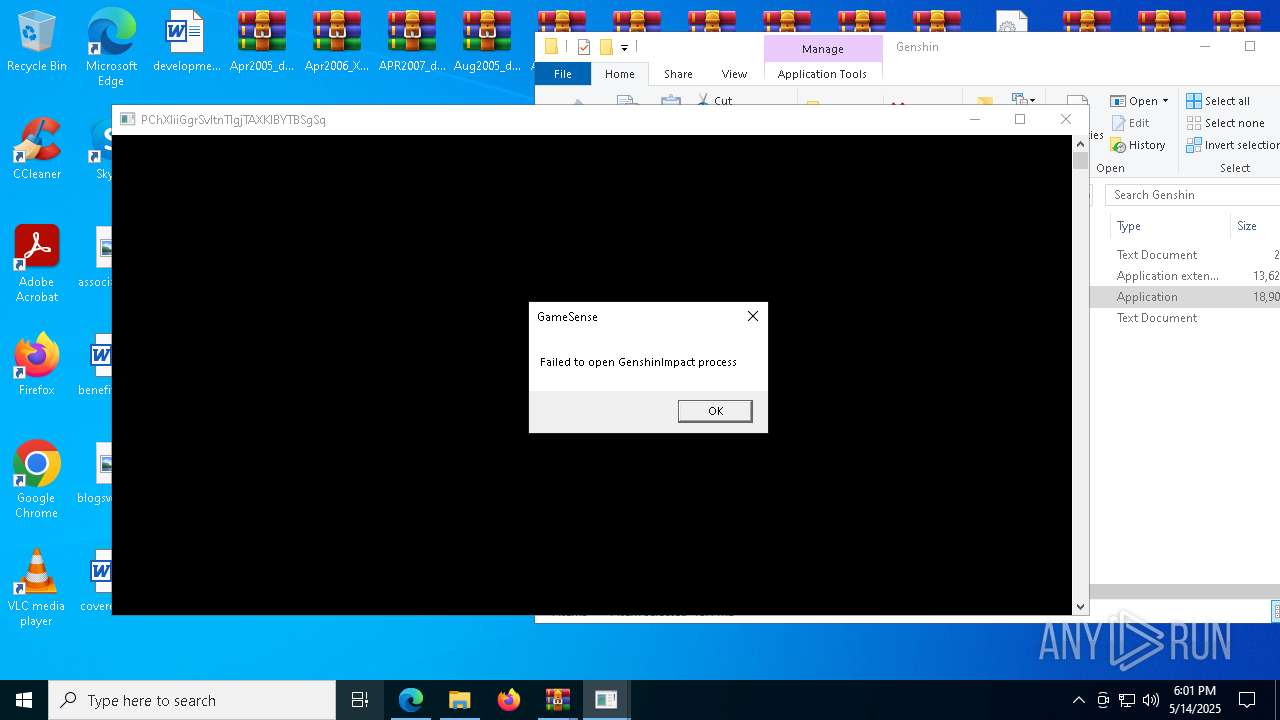Click the Manage contextual tab
The height and width of the screenshot is (720, 1280).
(823, 48)
